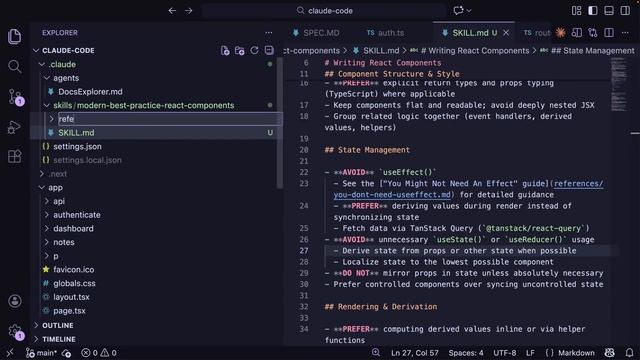640x360 pixels.
Task: Change indentation via Spaces: 4
Action: click(466, 353)
